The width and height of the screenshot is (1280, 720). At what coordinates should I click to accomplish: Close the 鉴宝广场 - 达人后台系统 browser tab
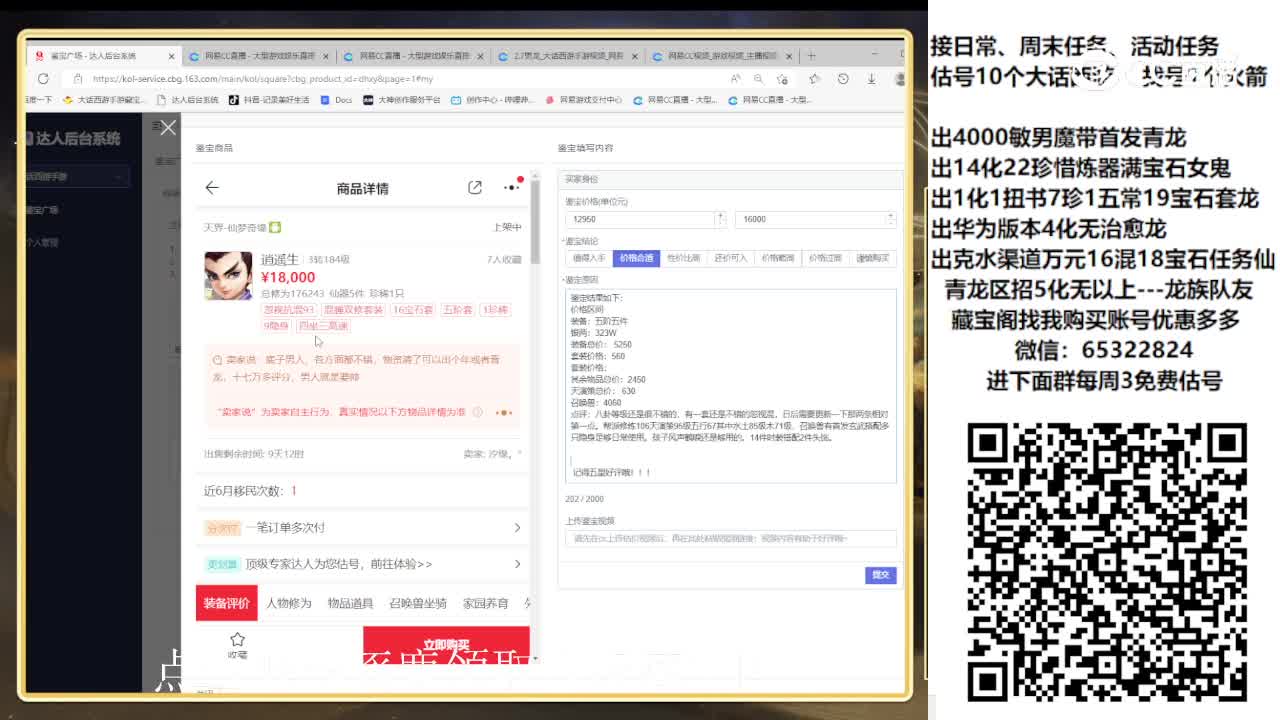pyautogui.click(x=172, y=56)
